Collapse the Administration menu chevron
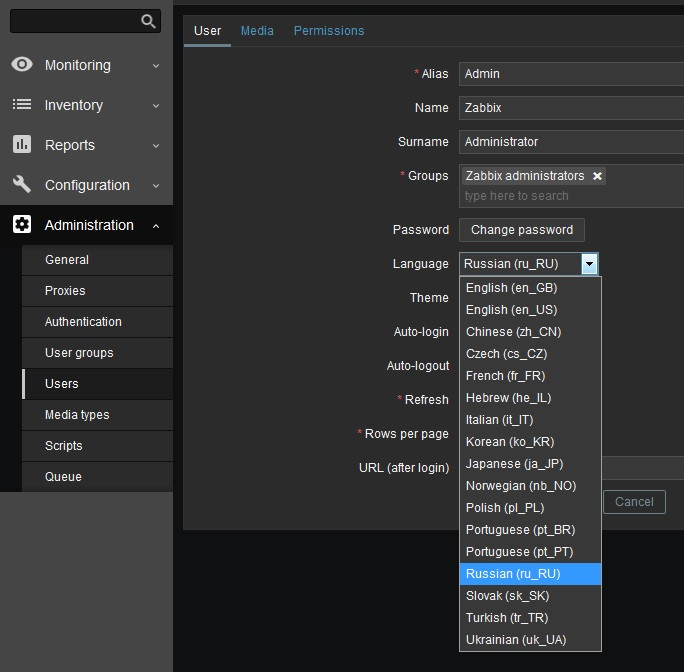The width and height of the screenshot is (684, 672). pyautogui.click(x=156, y=226)
